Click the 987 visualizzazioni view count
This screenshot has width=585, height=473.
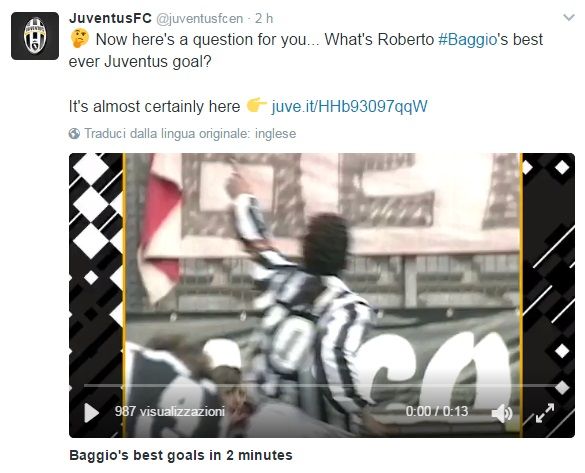(x=170, y=411)
